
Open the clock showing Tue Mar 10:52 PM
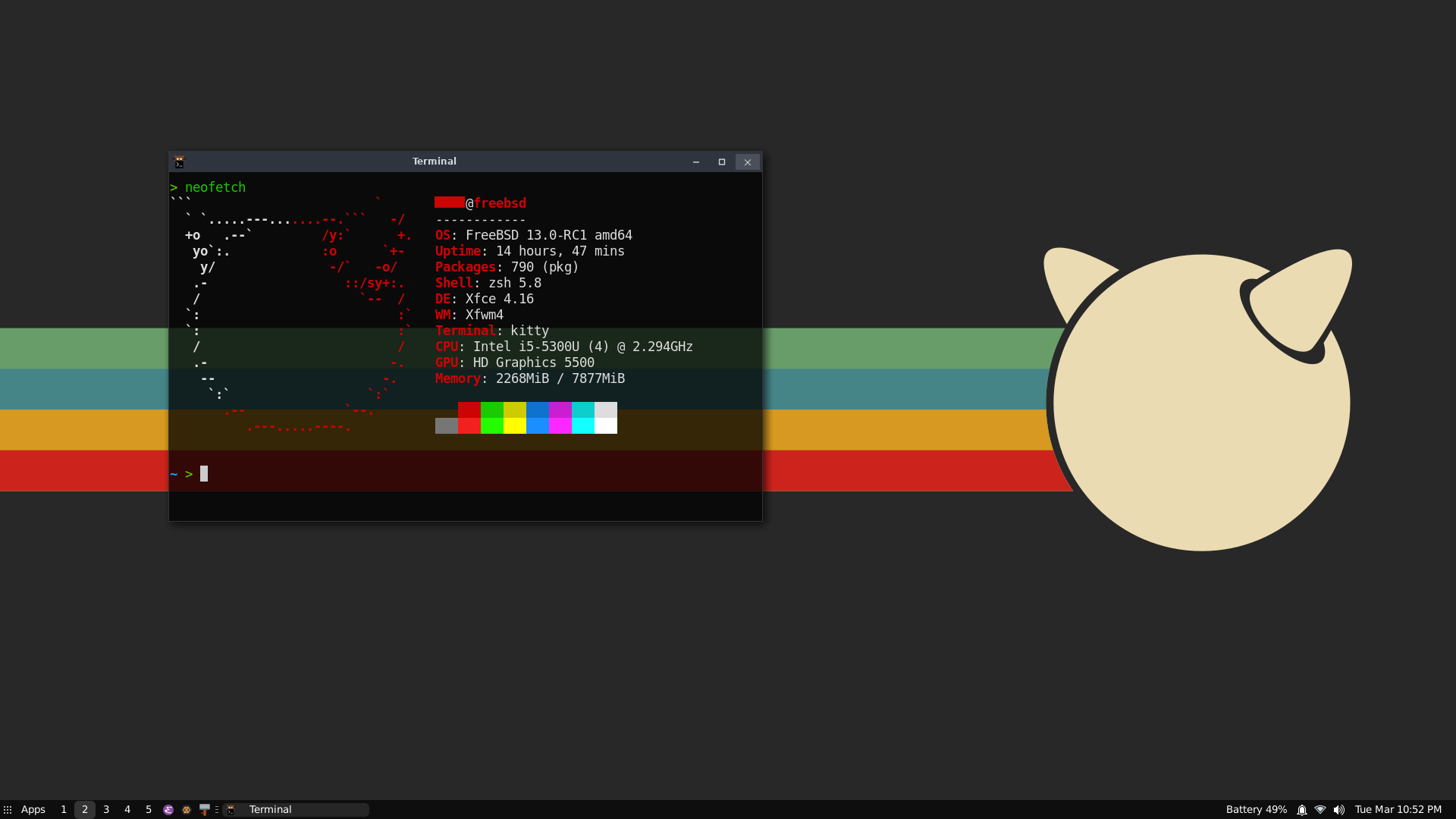(x=1398, y=809)
